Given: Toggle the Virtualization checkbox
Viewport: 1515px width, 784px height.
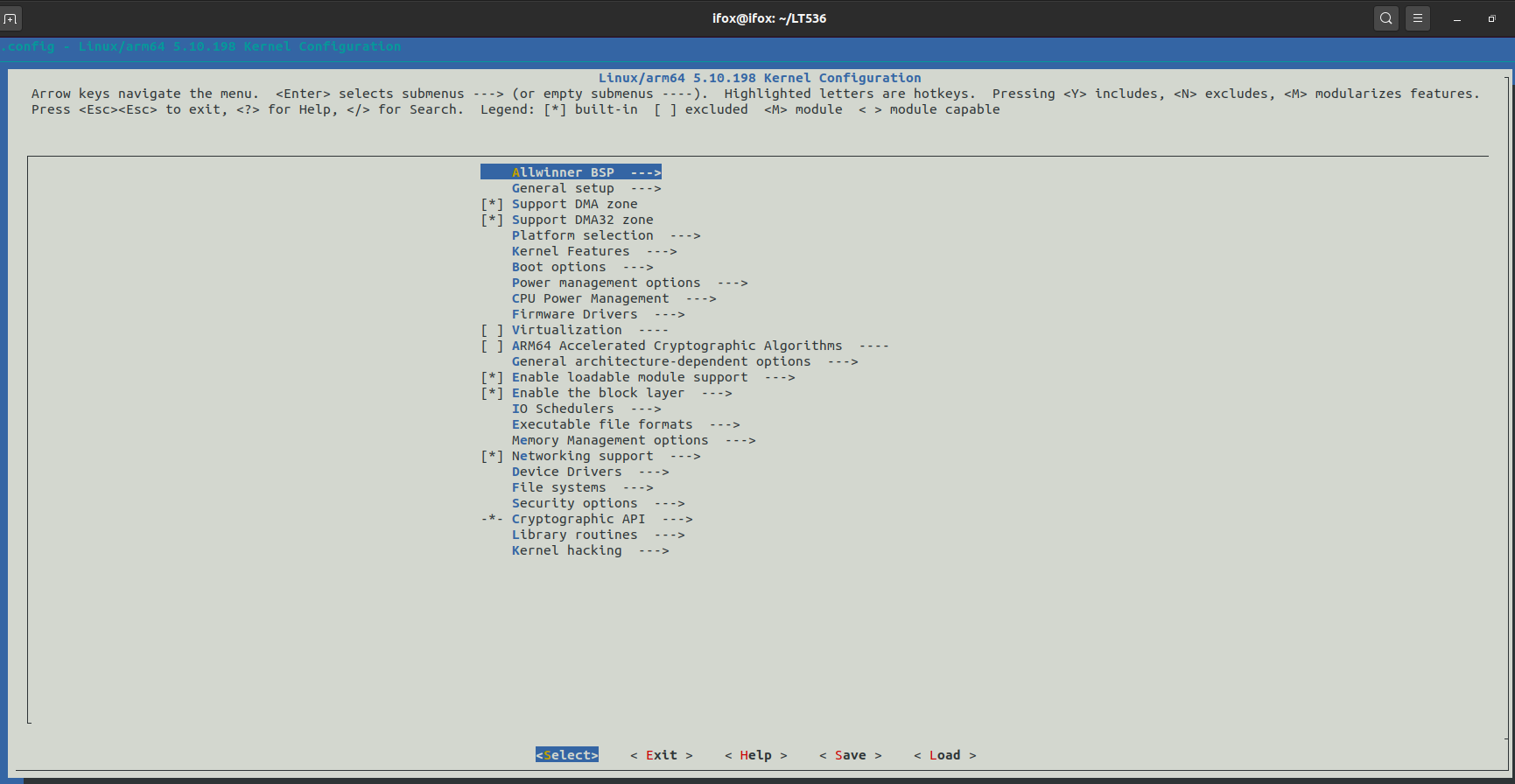Looking at the screenshot, I should [492, 330].
